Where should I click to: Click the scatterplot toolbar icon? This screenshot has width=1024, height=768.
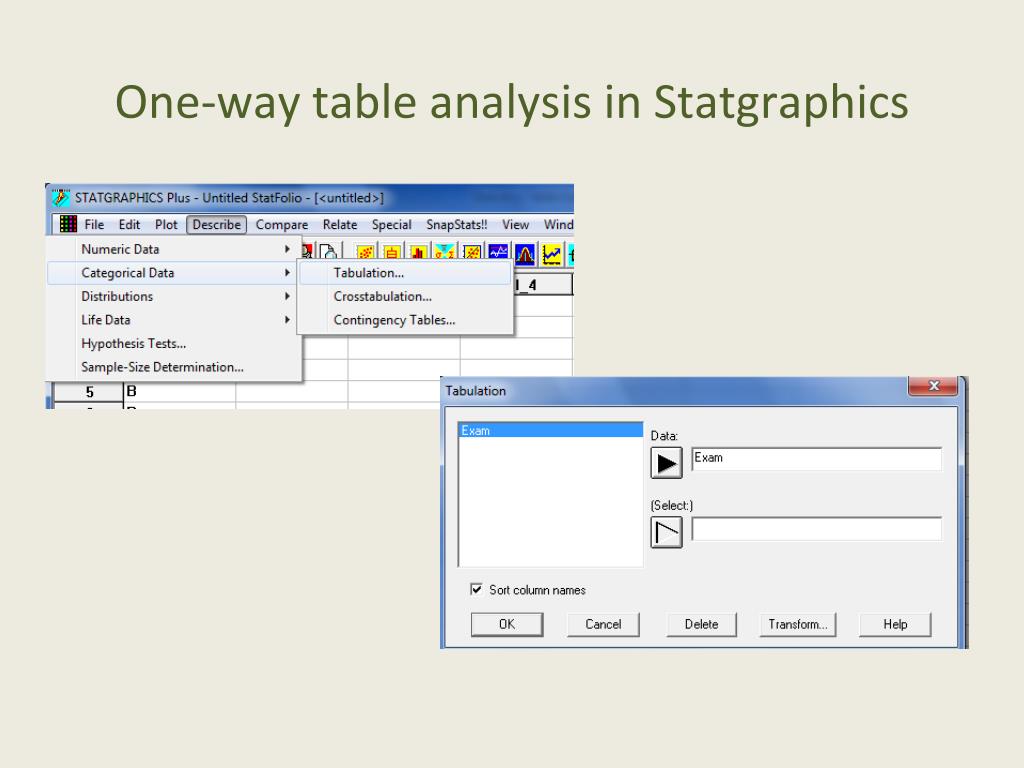(366, 251)
